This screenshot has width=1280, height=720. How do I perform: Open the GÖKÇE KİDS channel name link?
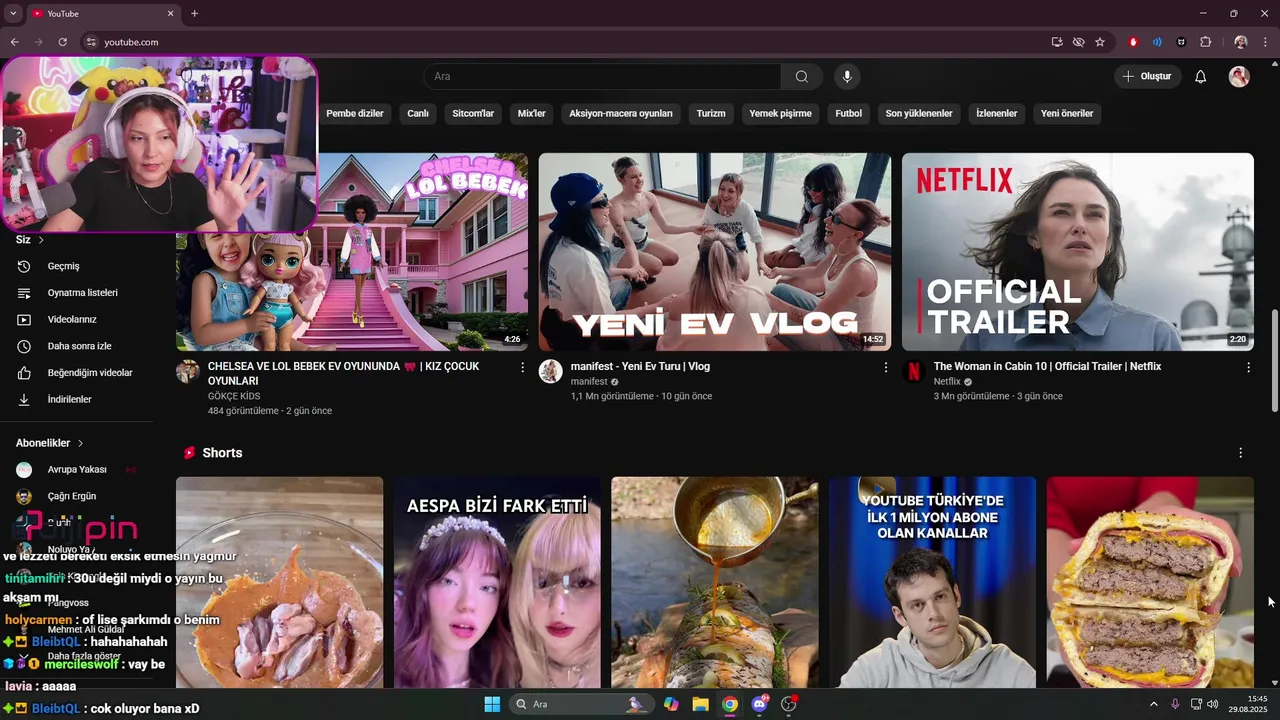pos(234,397)
